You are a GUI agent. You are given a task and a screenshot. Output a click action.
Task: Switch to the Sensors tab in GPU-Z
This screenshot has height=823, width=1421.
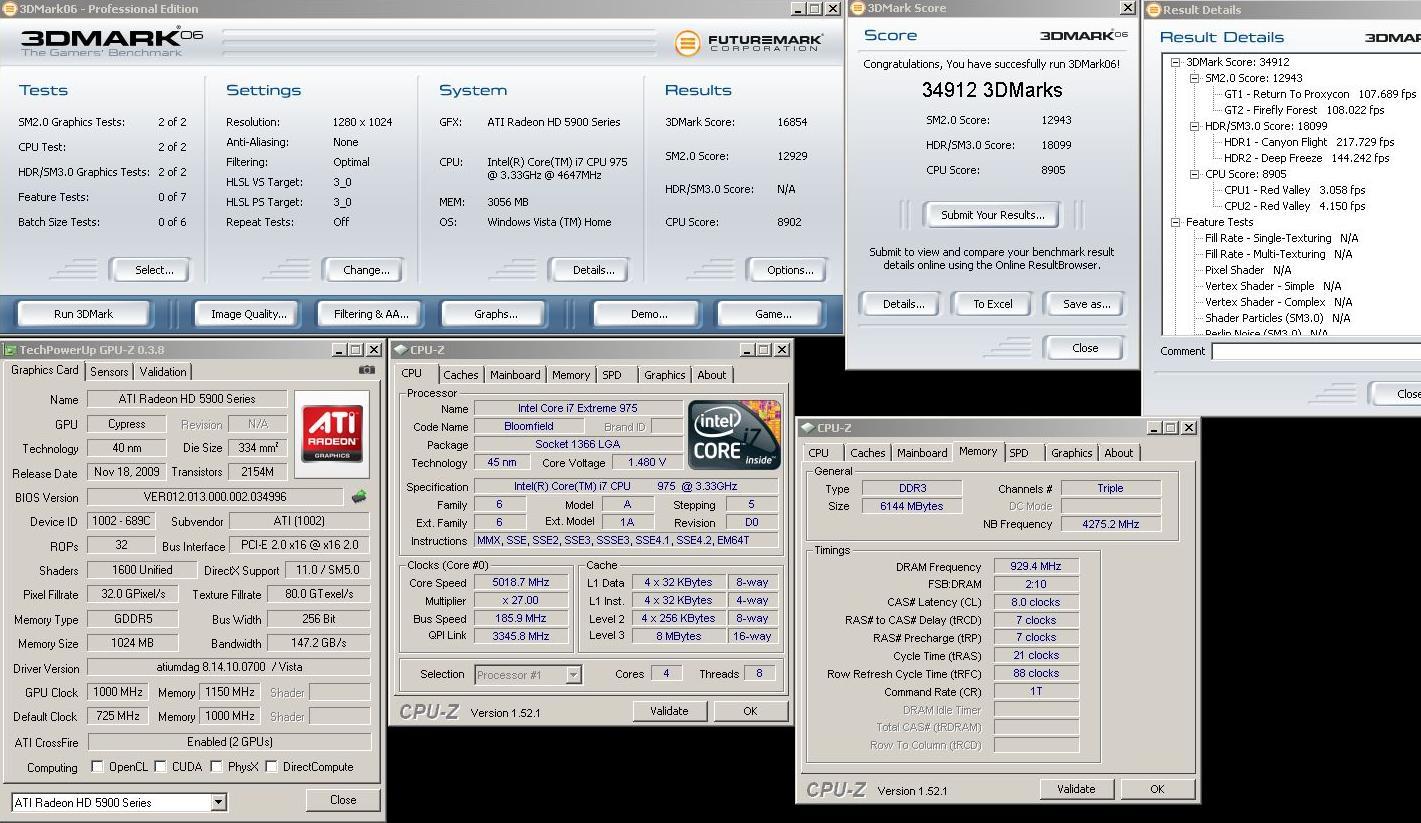(x=109, y=371)
